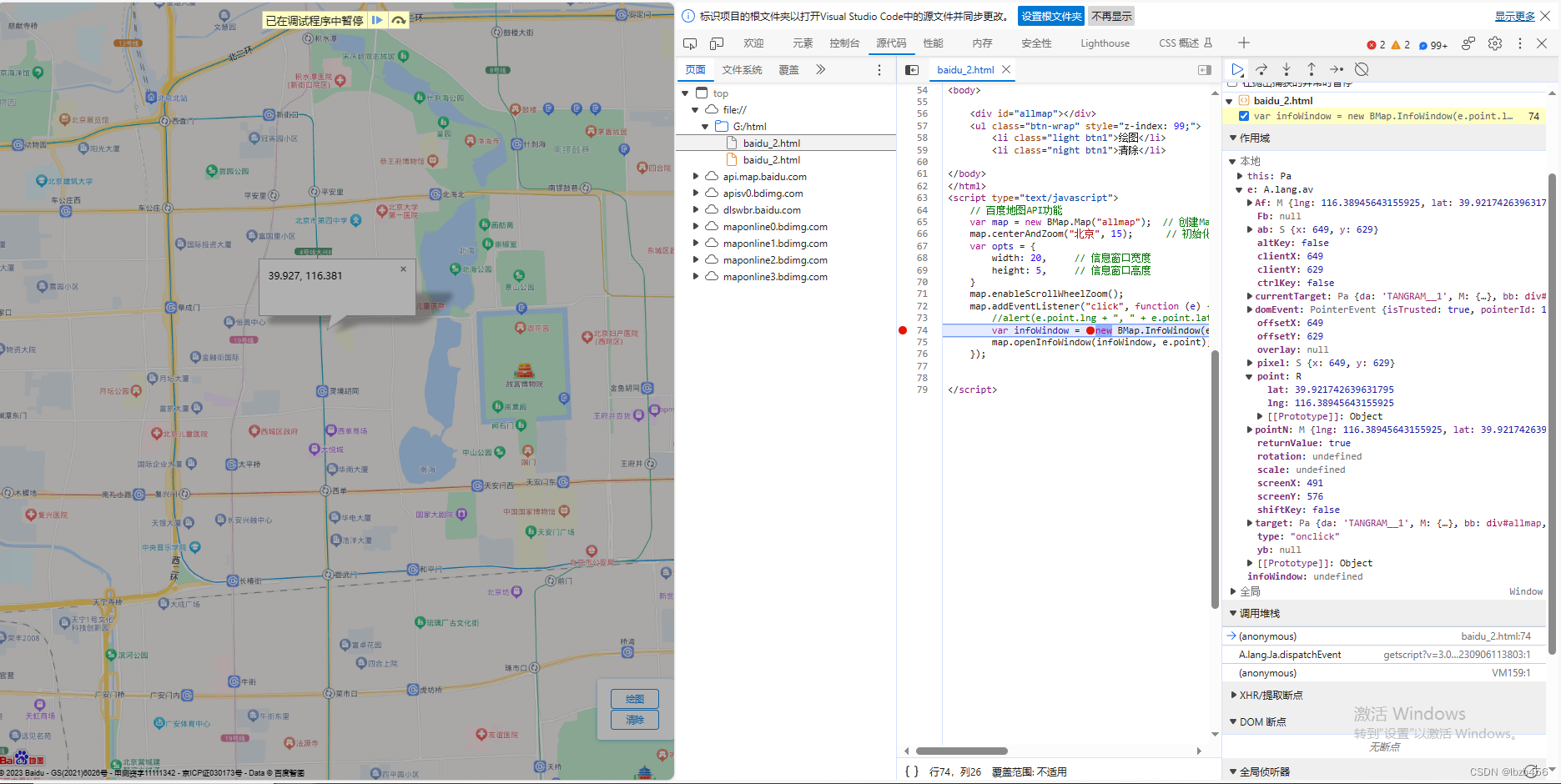Click 不再显示 button
Screen dimensions: 1561x784
1111,17
